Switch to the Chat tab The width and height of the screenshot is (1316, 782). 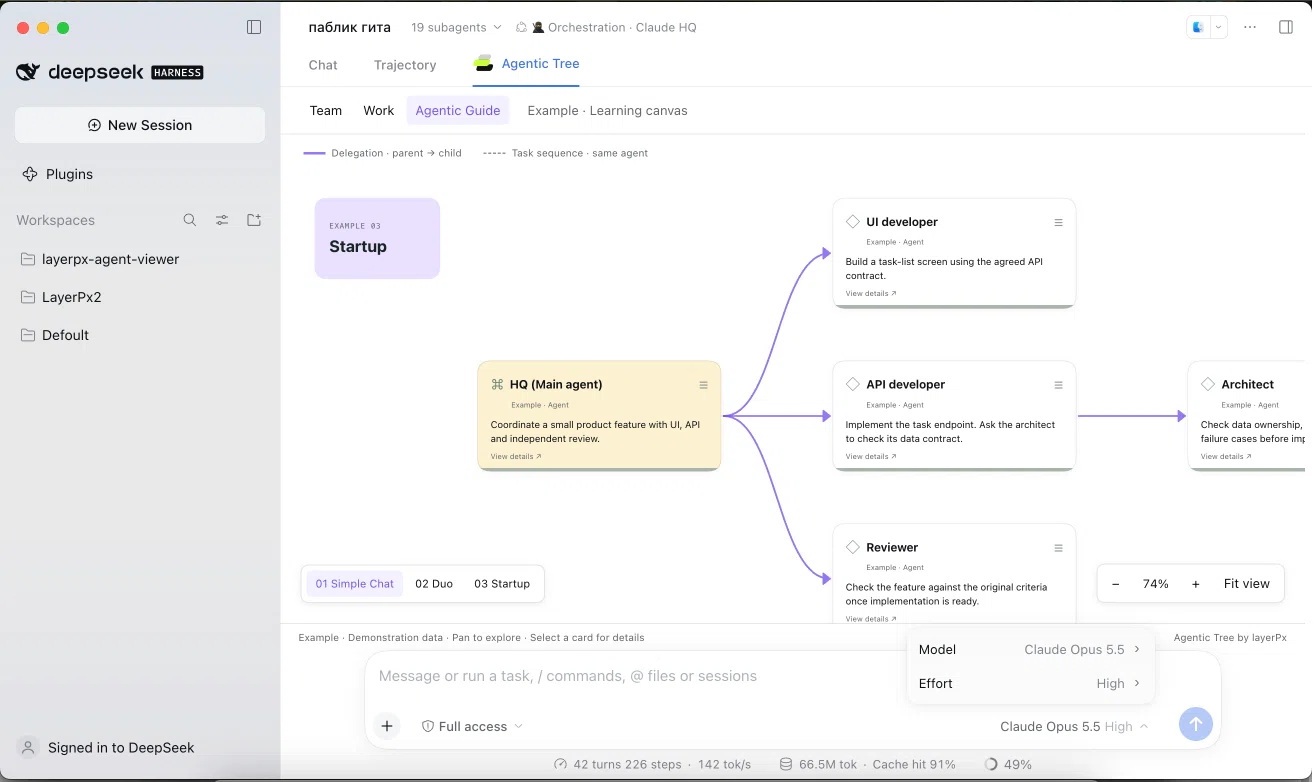323,65
